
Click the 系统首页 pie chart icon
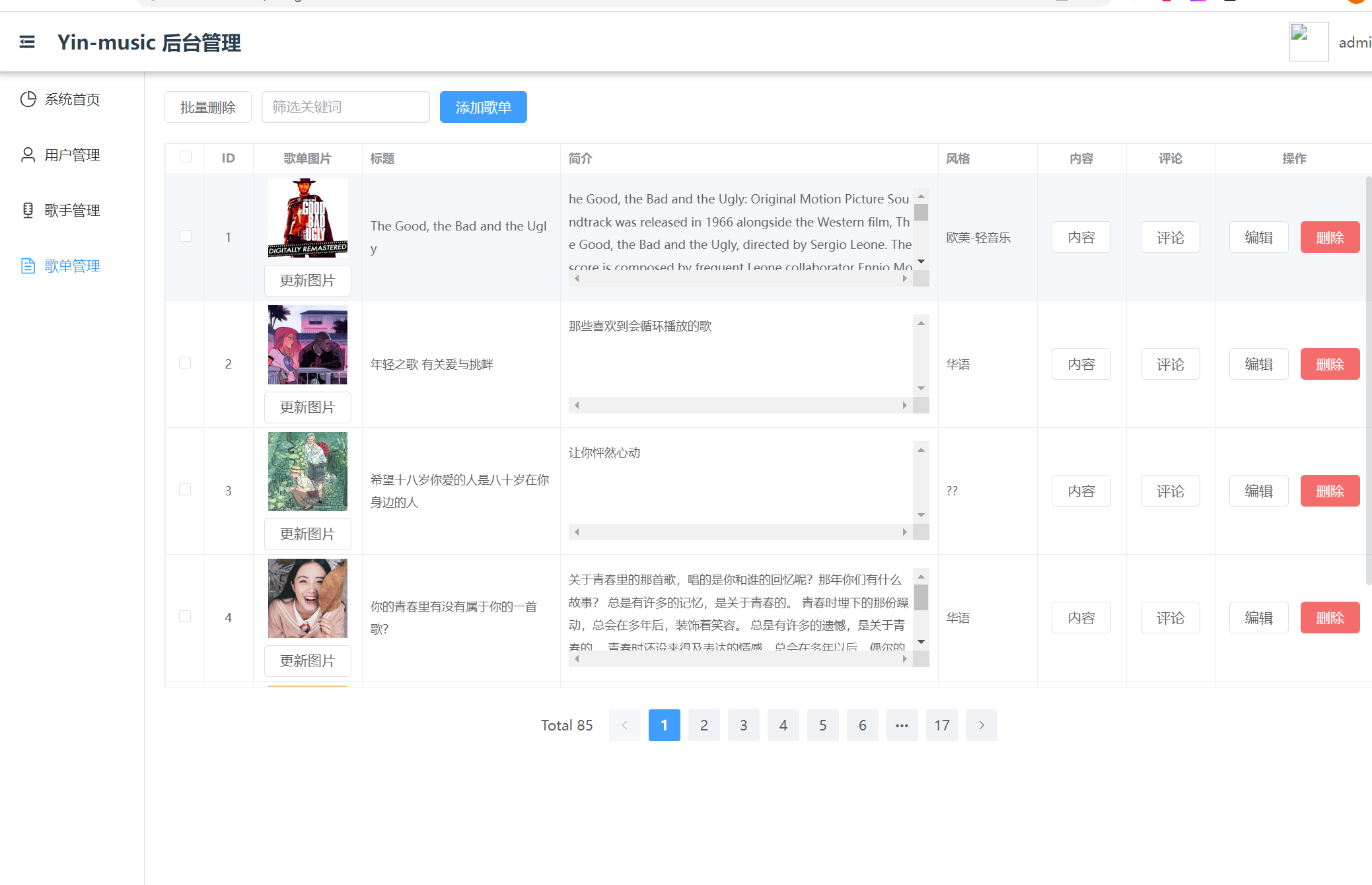[28, 99]
